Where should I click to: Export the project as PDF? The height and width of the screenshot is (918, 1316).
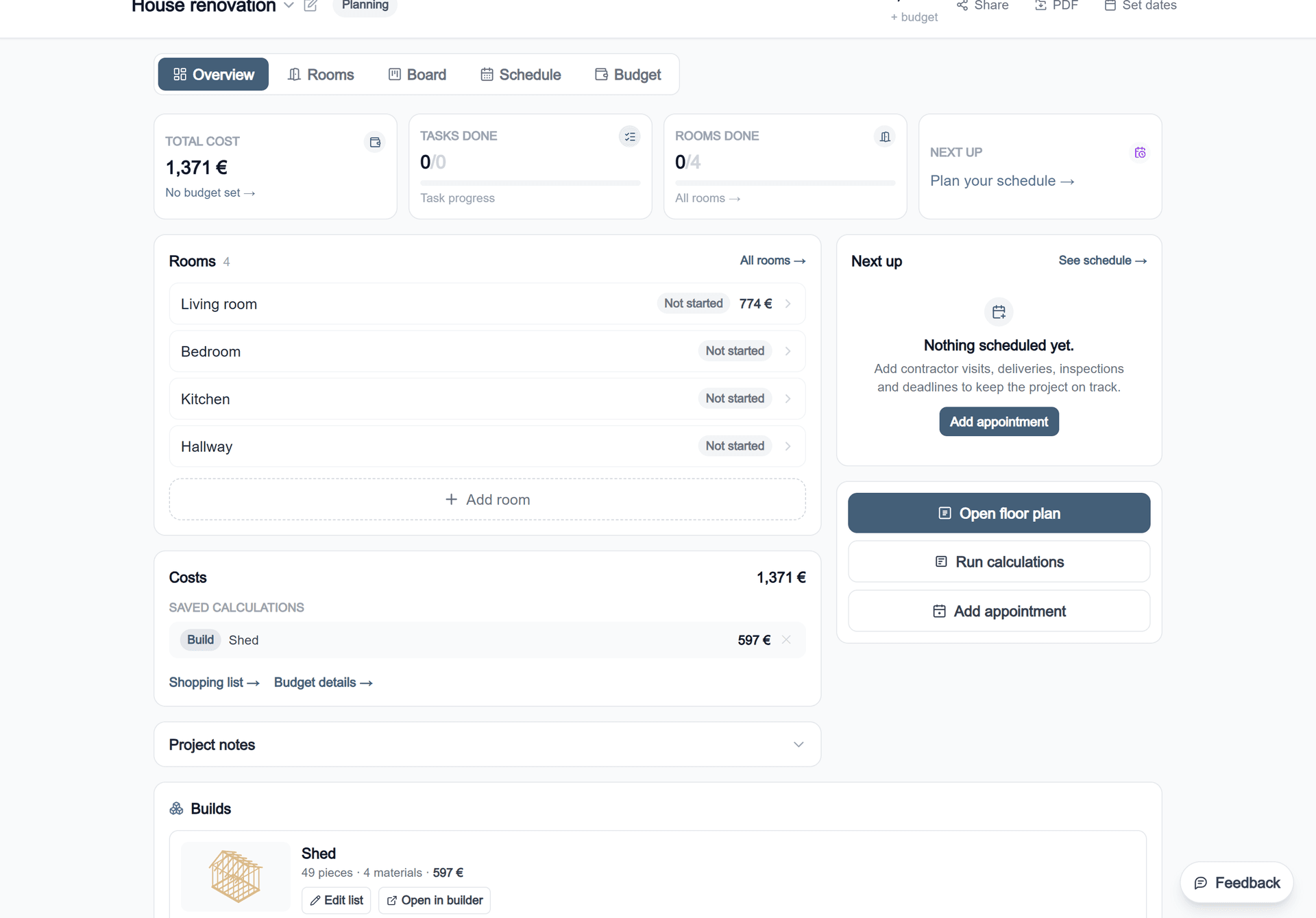coord(1056,5)
